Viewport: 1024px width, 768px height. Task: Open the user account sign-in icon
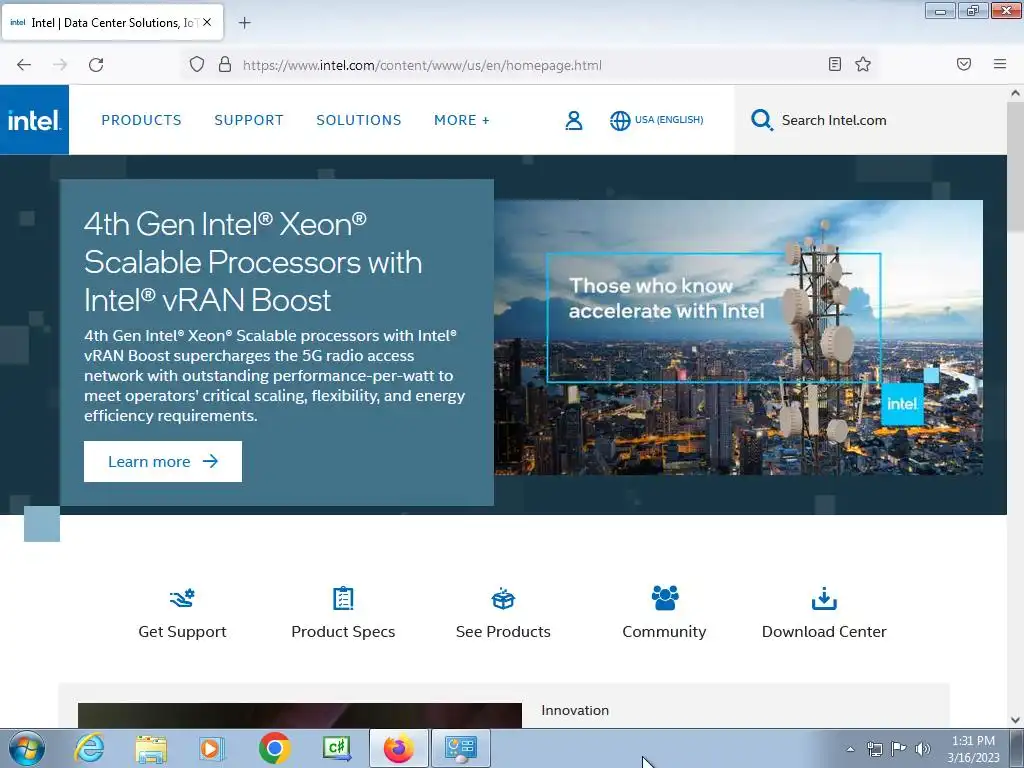(x=573, y=120)
